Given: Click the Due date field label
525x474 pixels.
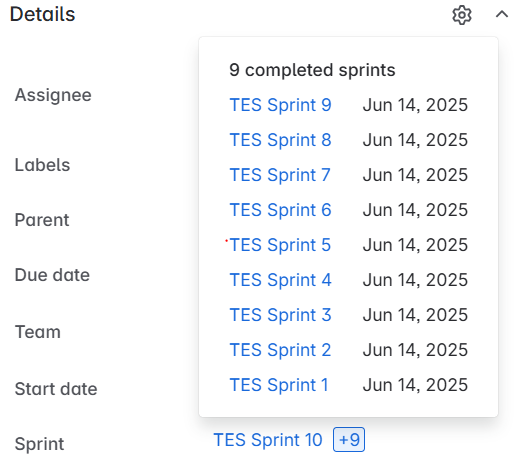Looking at the screenshot, I should 52,275.
